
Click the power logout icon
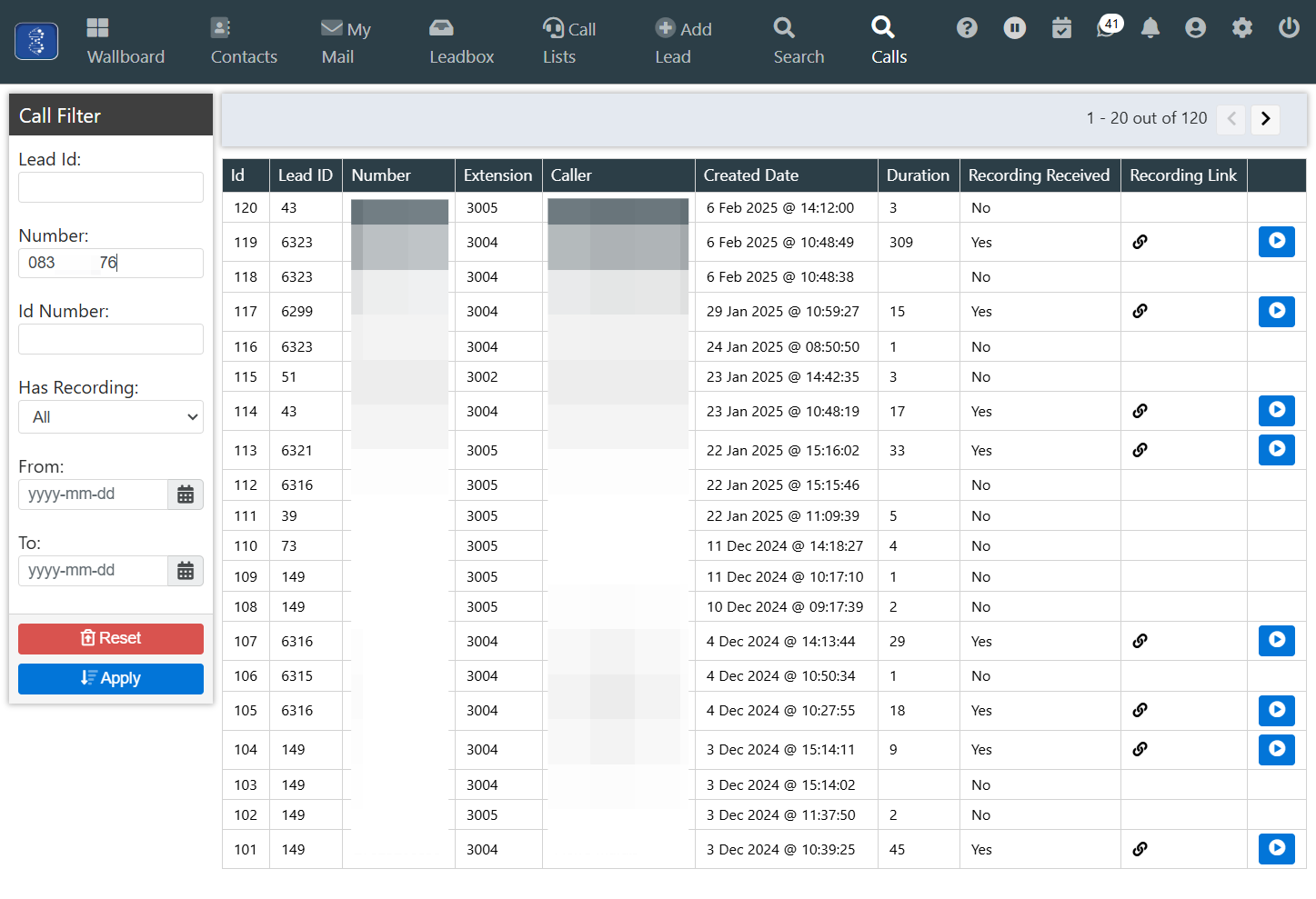1289,28
